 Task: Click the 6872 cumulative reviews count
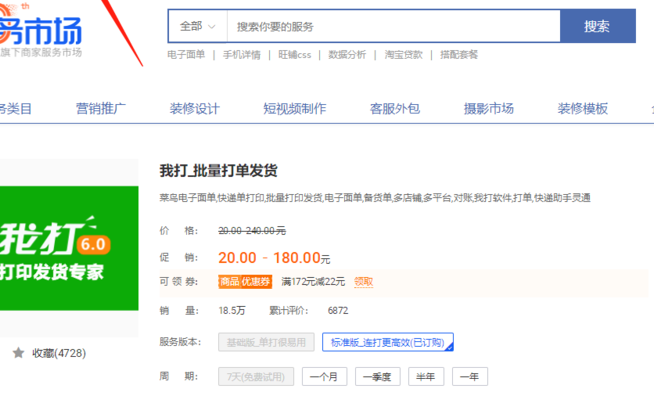point(338,311)
